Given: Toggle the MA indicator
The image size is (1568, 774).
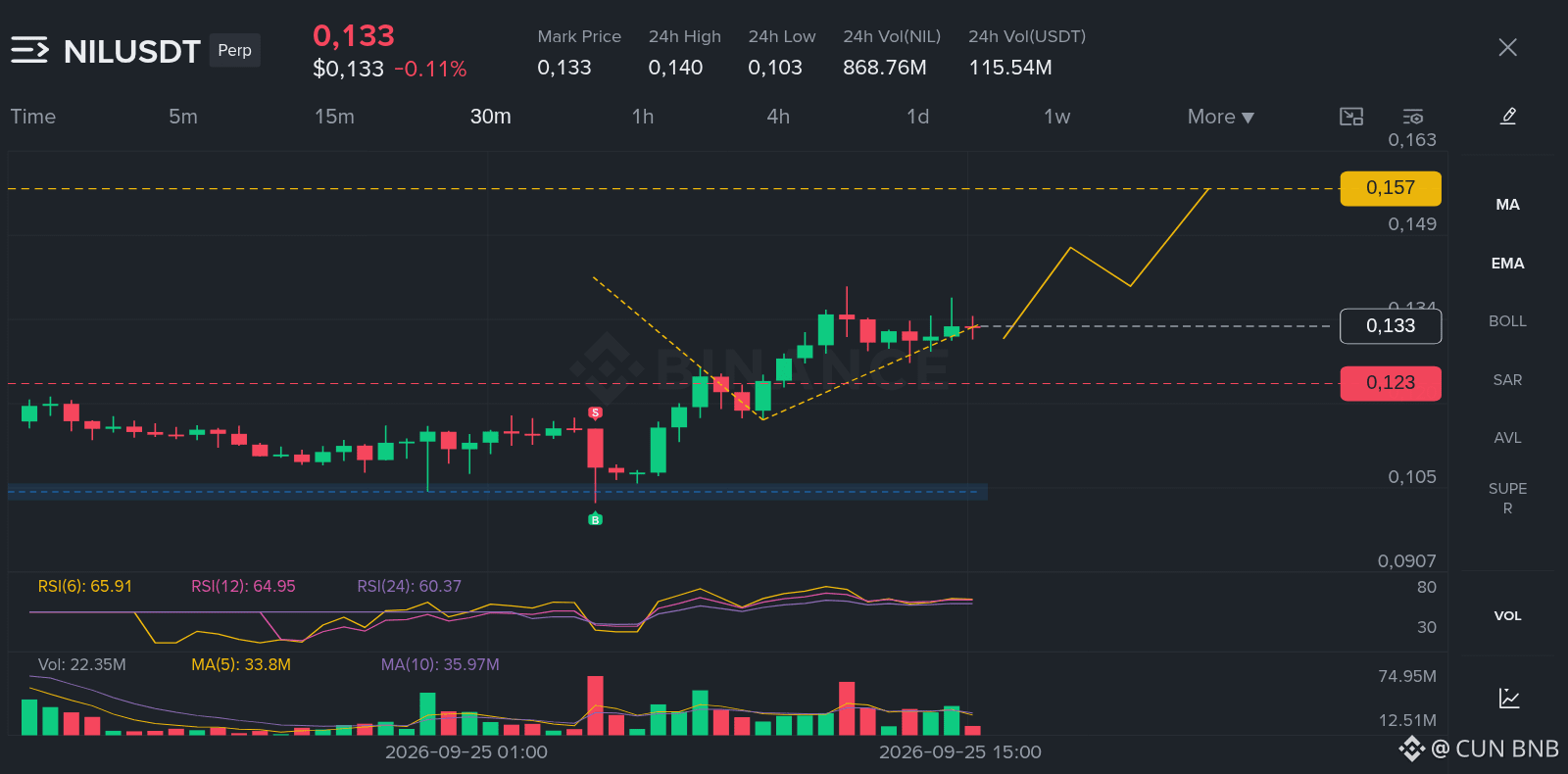Looking at the screenshot, I should tap(1507, 205).
